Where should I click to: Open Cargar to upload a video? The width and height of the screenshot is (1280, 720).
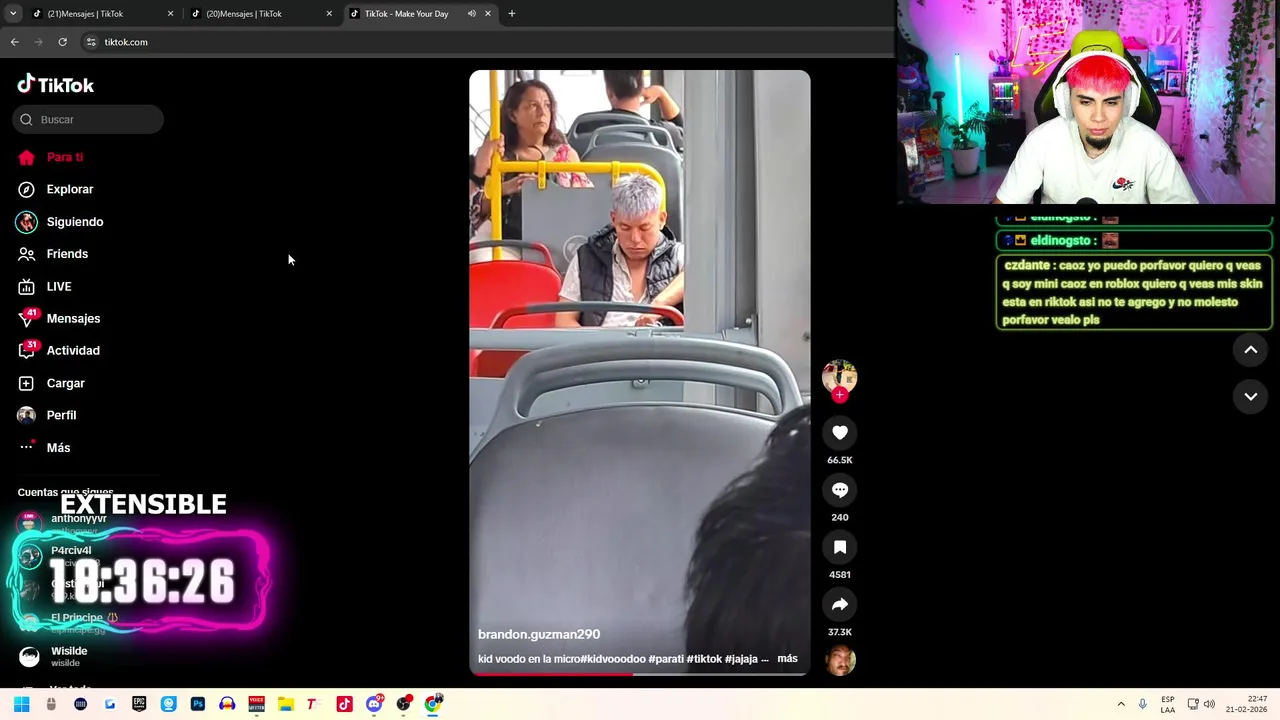tap(51, 383)
